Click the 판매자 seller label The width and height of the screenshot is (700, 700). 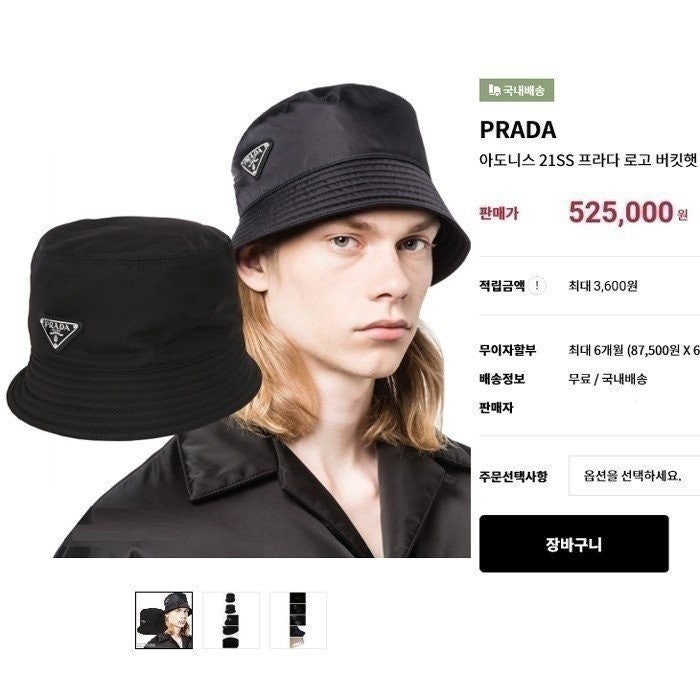[496, 408]
